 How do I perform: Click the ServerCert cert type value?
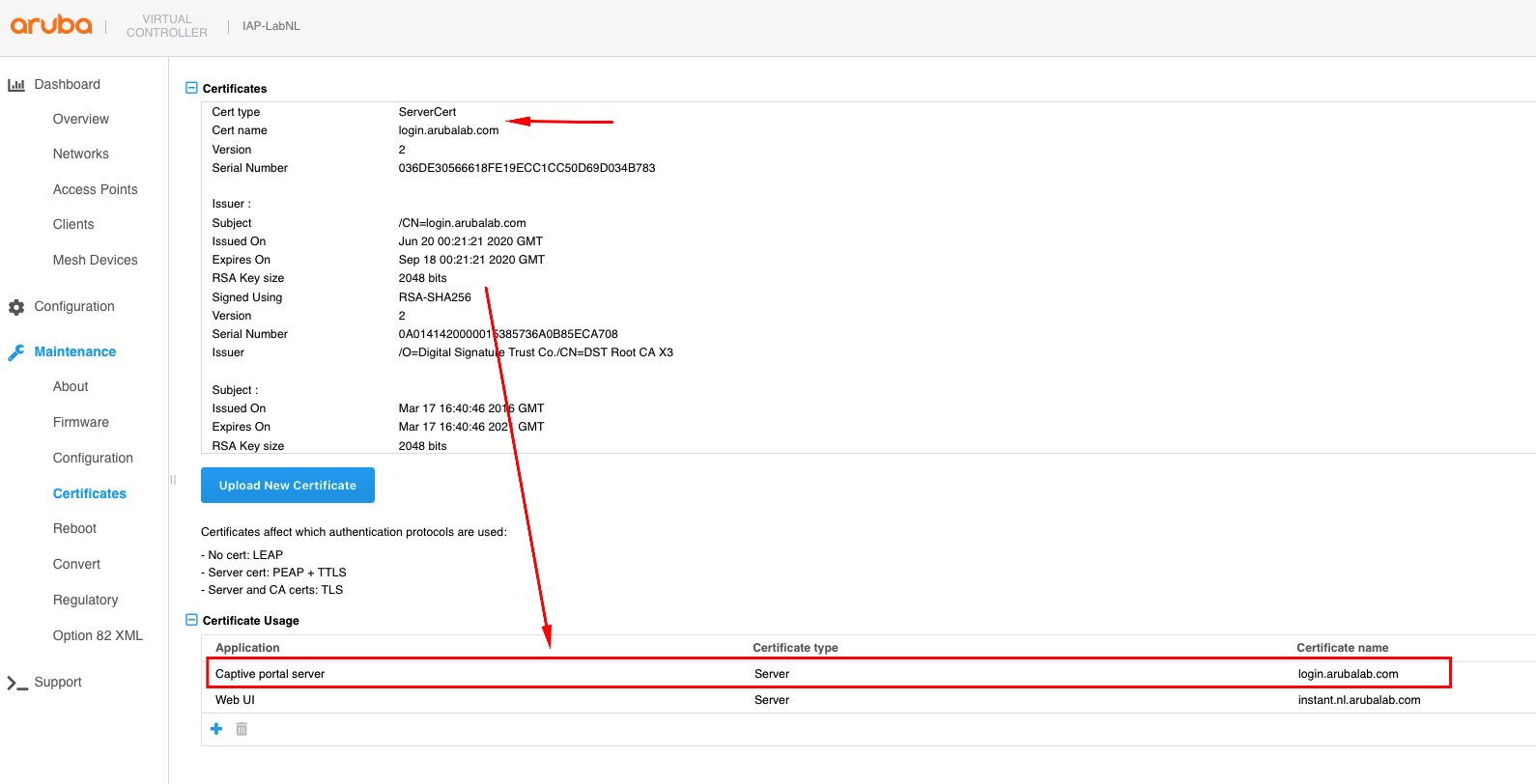428,112
